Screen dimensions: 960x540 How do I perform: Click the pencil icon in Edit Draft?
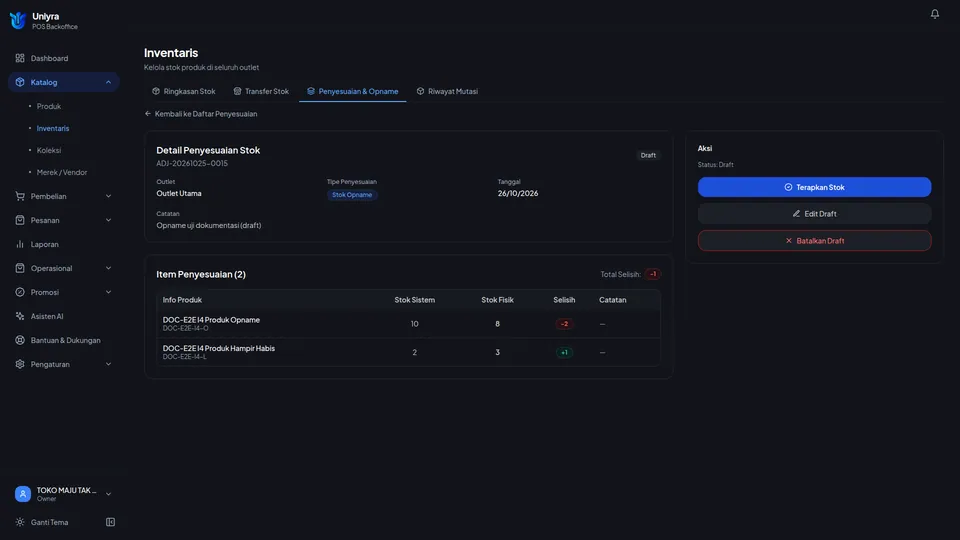click(796, 214)
